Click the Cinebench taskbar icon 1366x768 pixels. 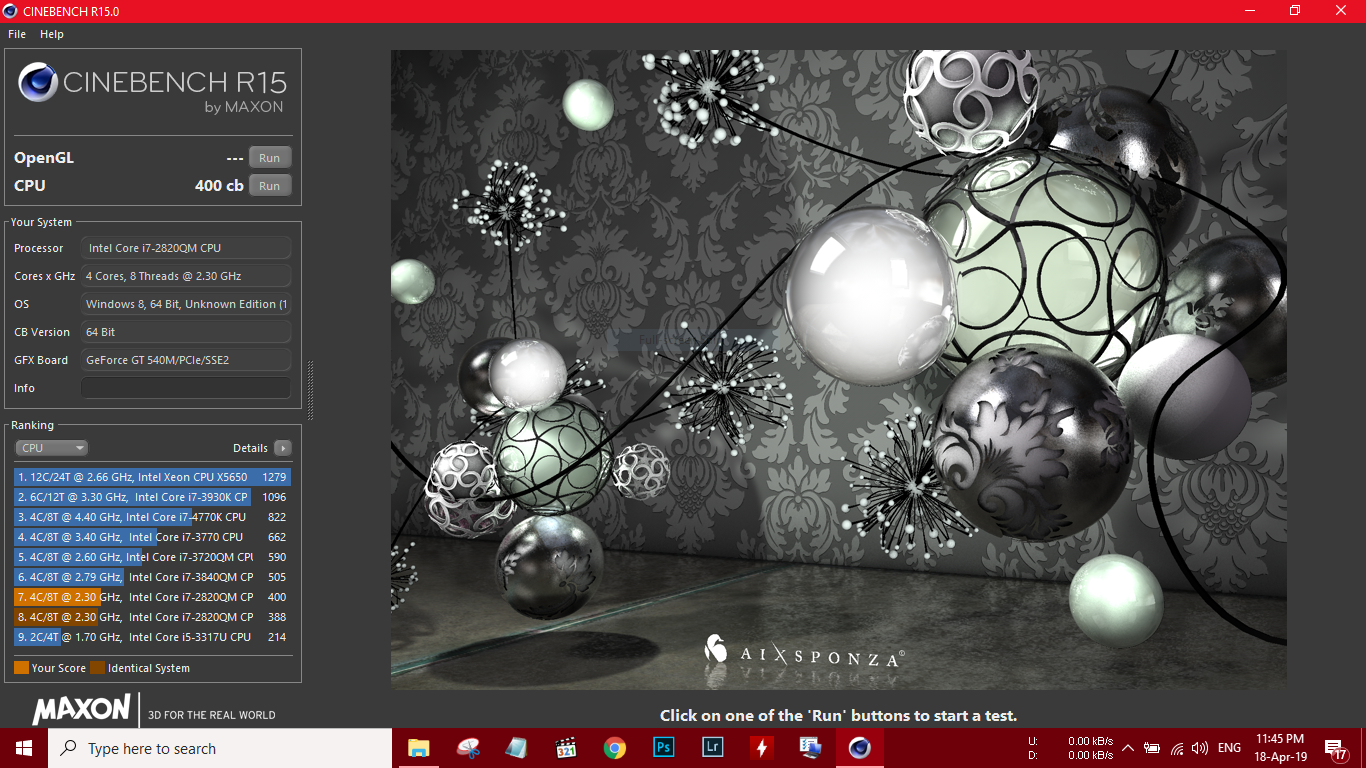click(860, 748)
